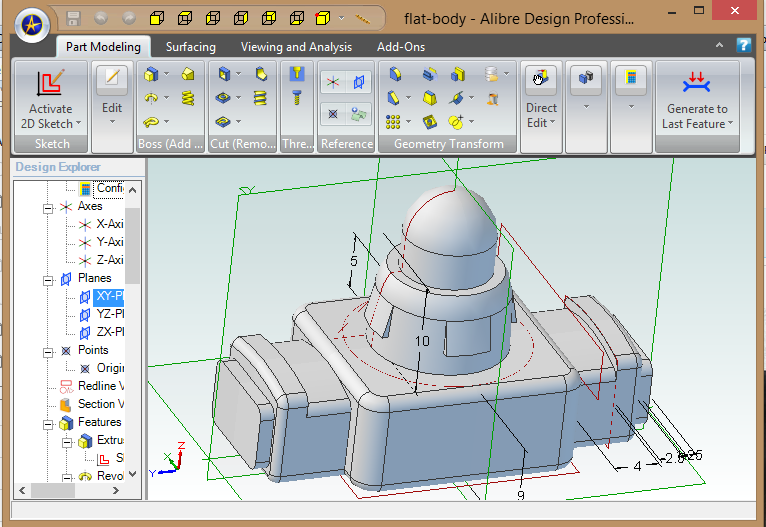Open the Surfacing tab

coord(191,47)
